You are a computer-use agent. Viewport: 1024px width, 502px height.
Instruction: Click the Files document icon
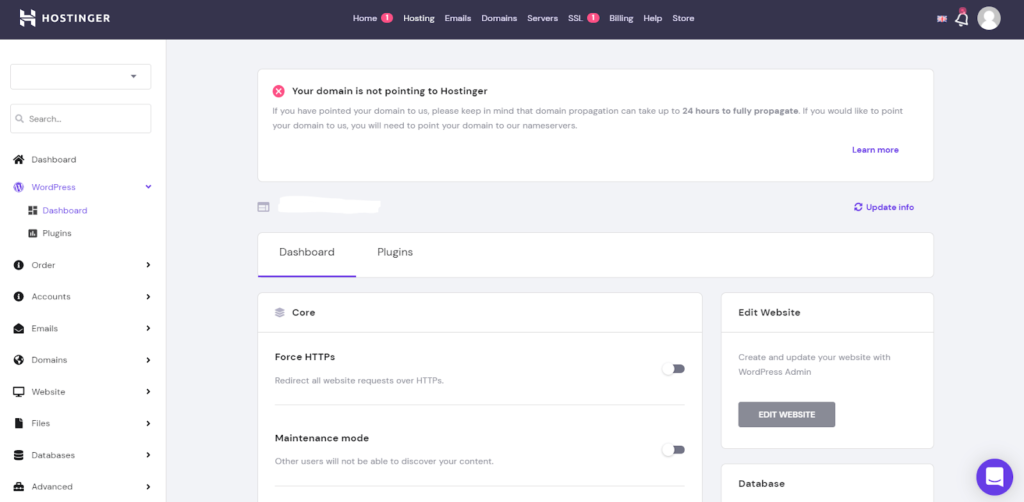tap(19, 423)
